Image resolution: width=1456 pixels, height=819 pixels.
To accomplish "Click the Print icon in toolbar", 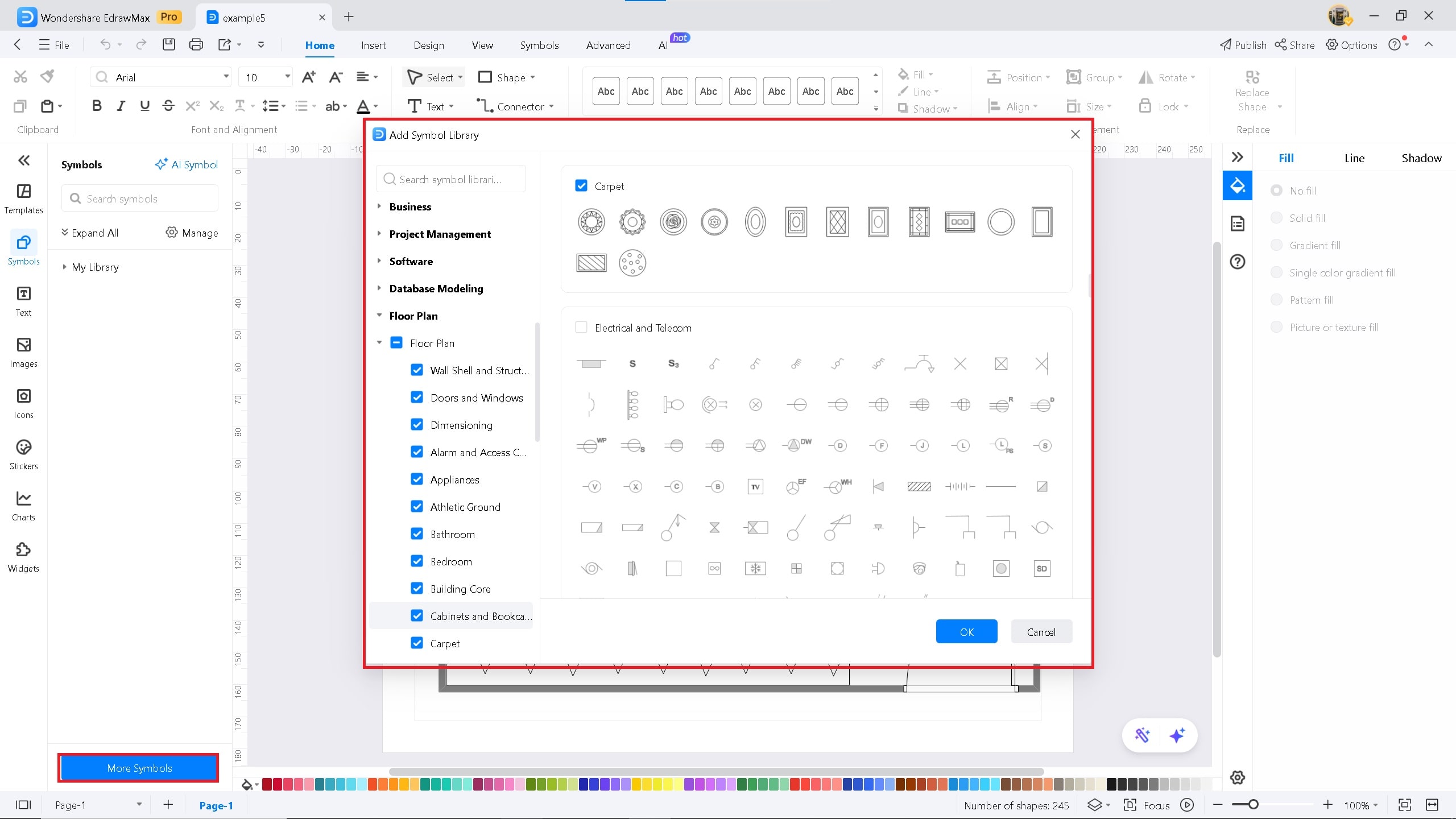I will [196, 44].
